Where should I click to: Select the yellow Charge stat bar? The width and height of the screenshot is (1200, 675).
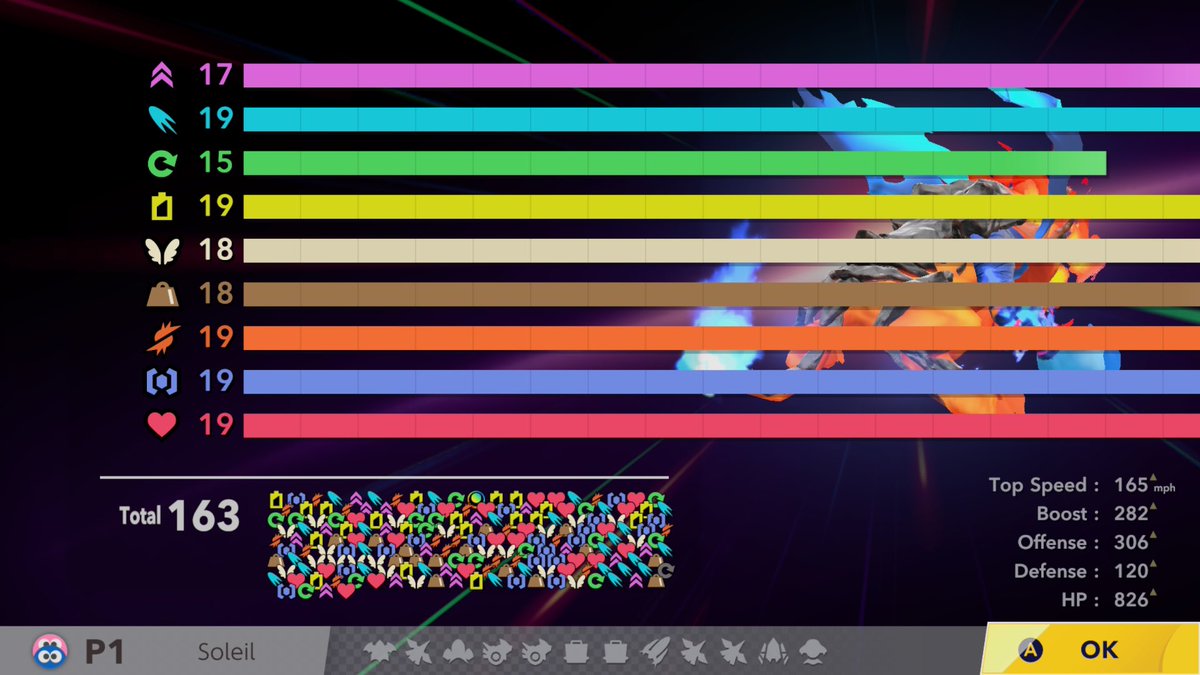[721, 206]
